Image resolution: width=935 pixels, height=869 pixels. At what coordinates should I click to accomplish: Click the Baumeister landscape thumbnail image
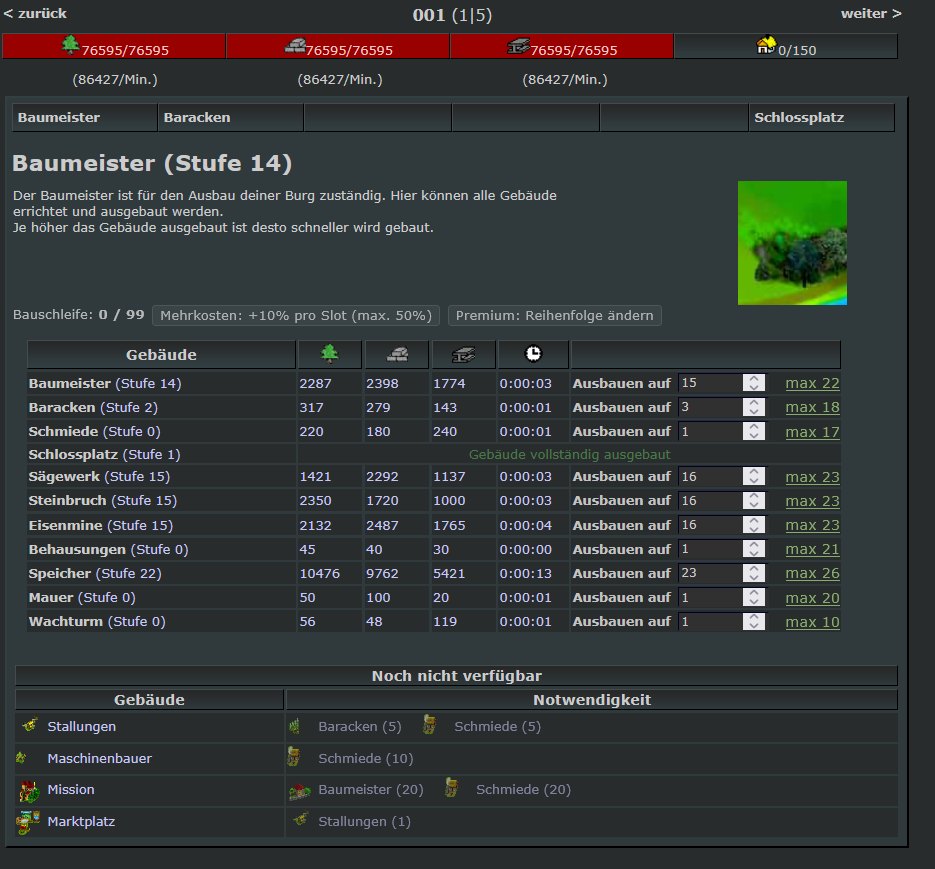[x=792, y=243]
